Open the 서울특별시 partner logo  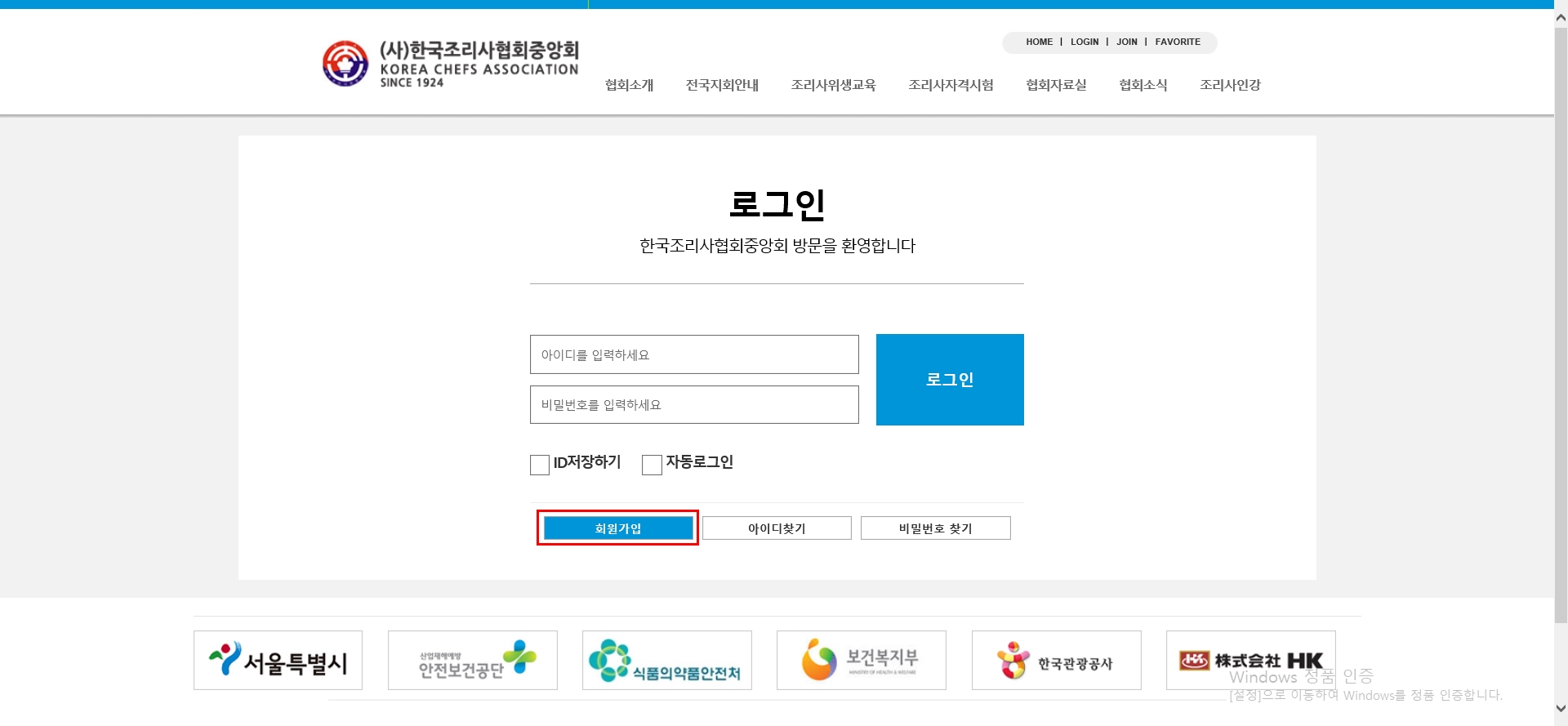[278, 660]
